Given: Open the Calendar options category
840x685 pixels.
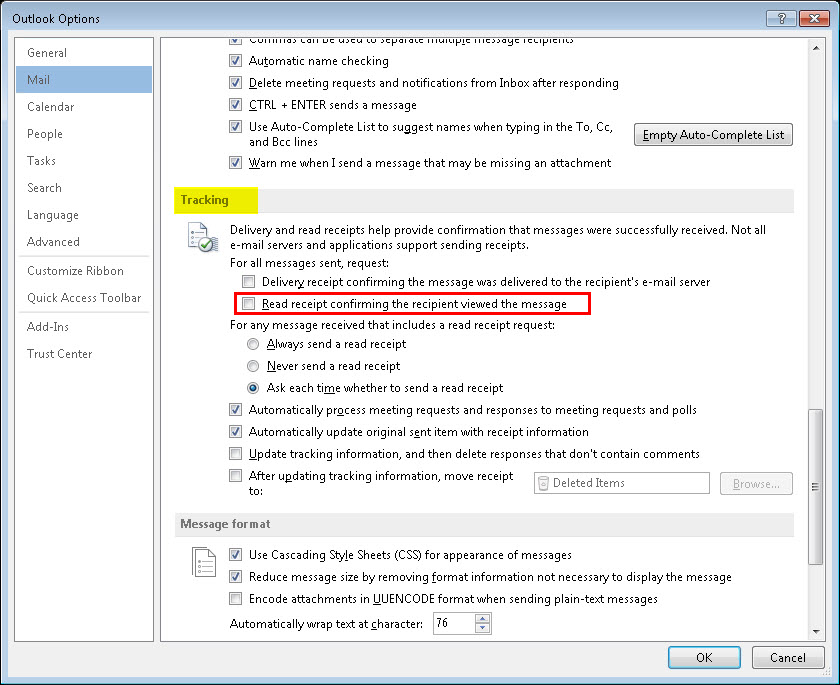Looking at the screenshot, I should [x=84, y=107].
